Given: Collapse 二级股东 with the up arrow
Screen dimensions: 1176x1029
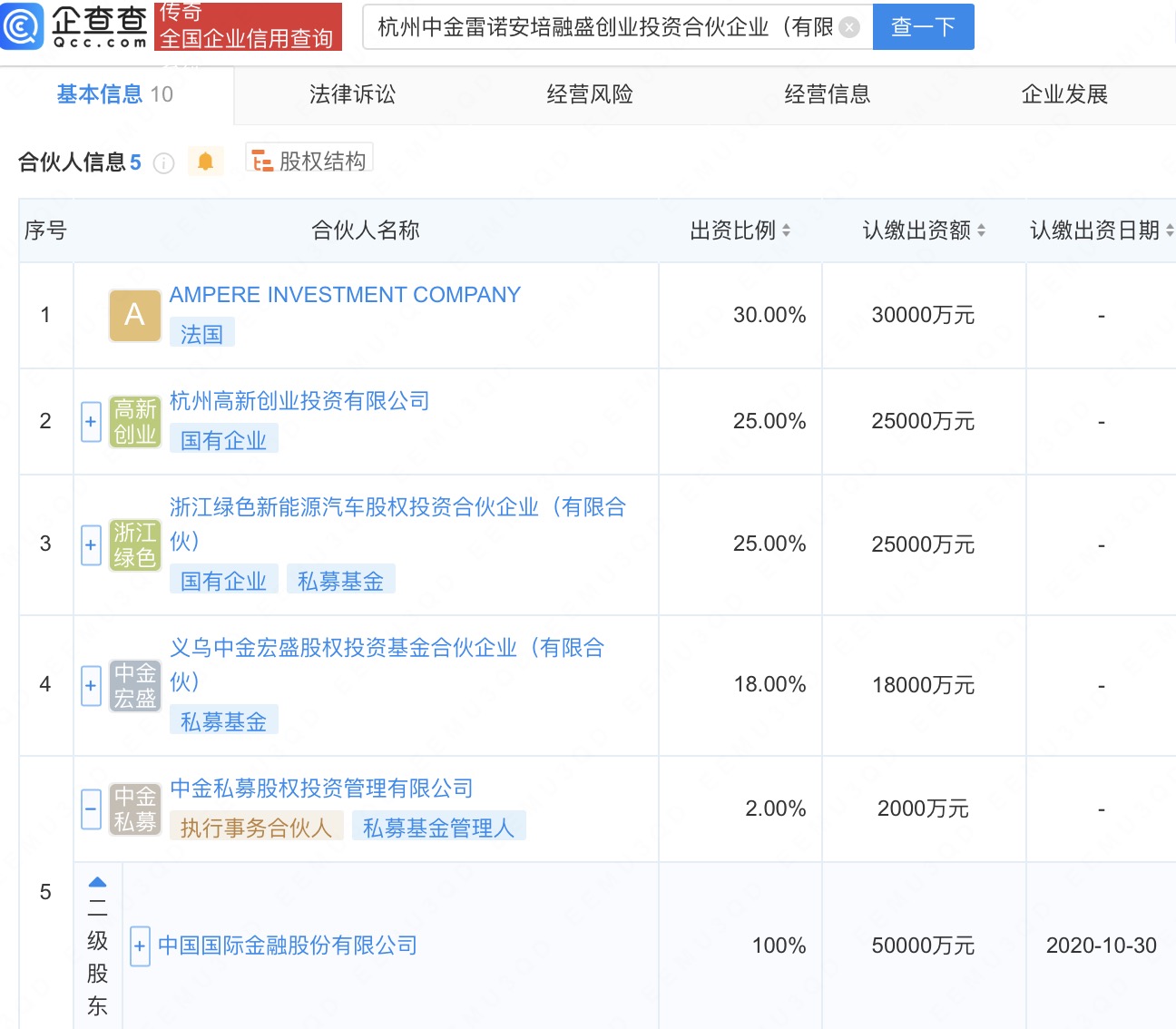Looking at the screenshot, I should click(98, 882).
